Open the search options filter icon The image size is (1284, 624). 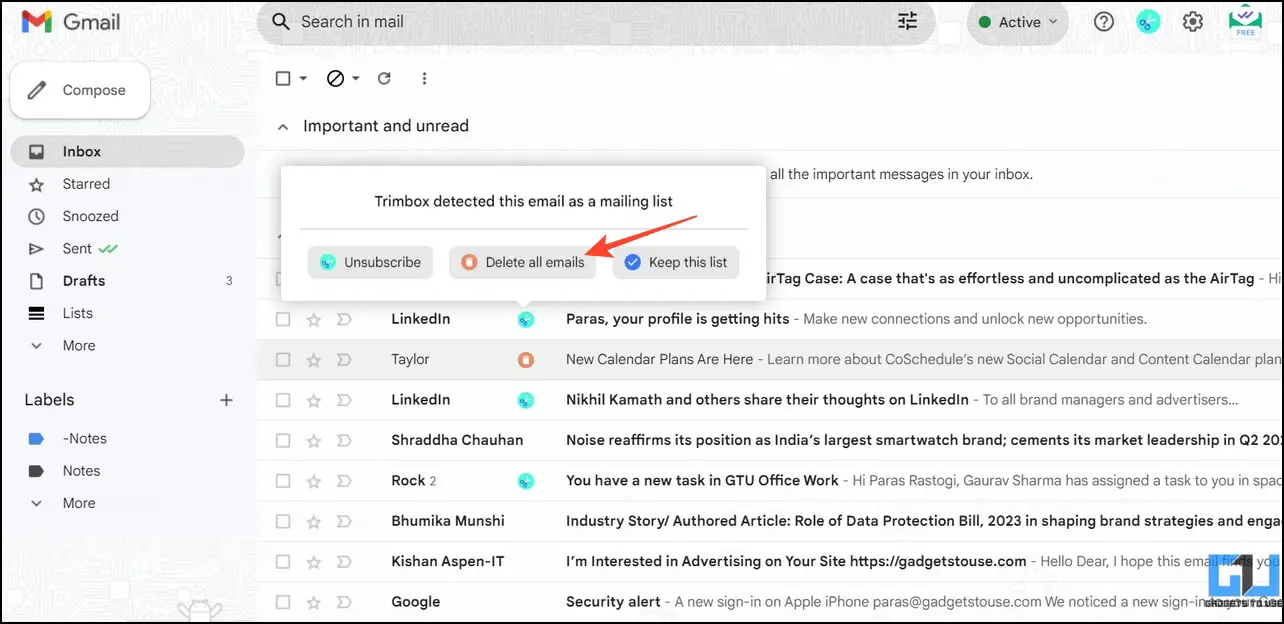click(908, 21)
